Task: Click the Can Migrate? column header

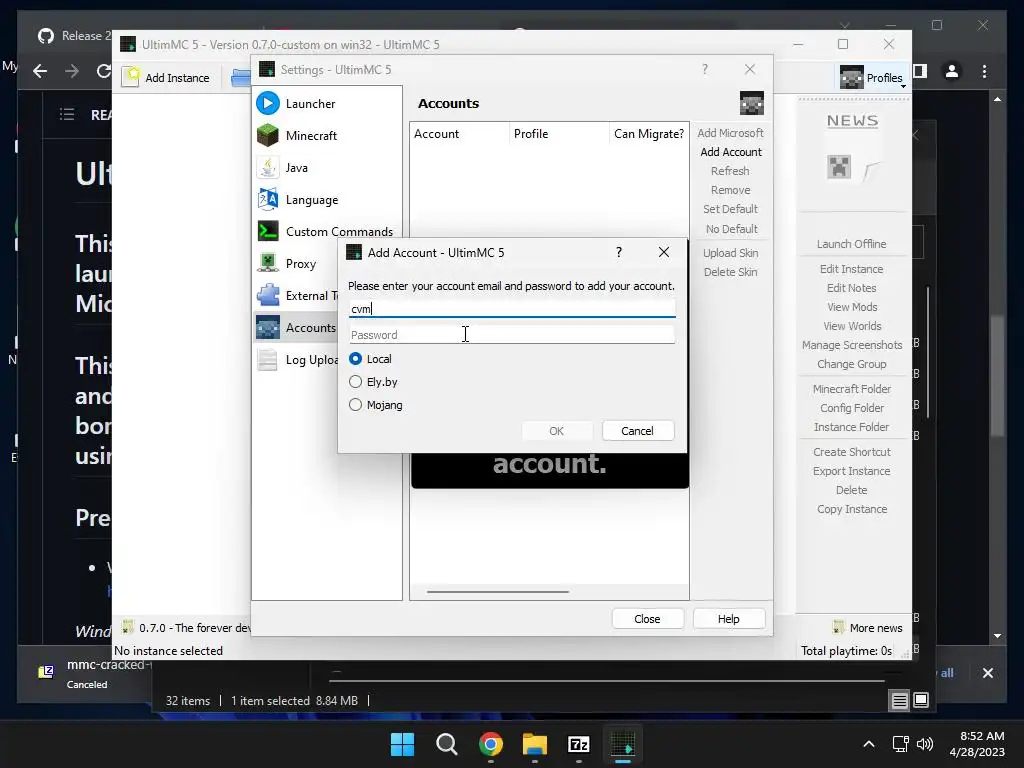Action: pos(648,133)
